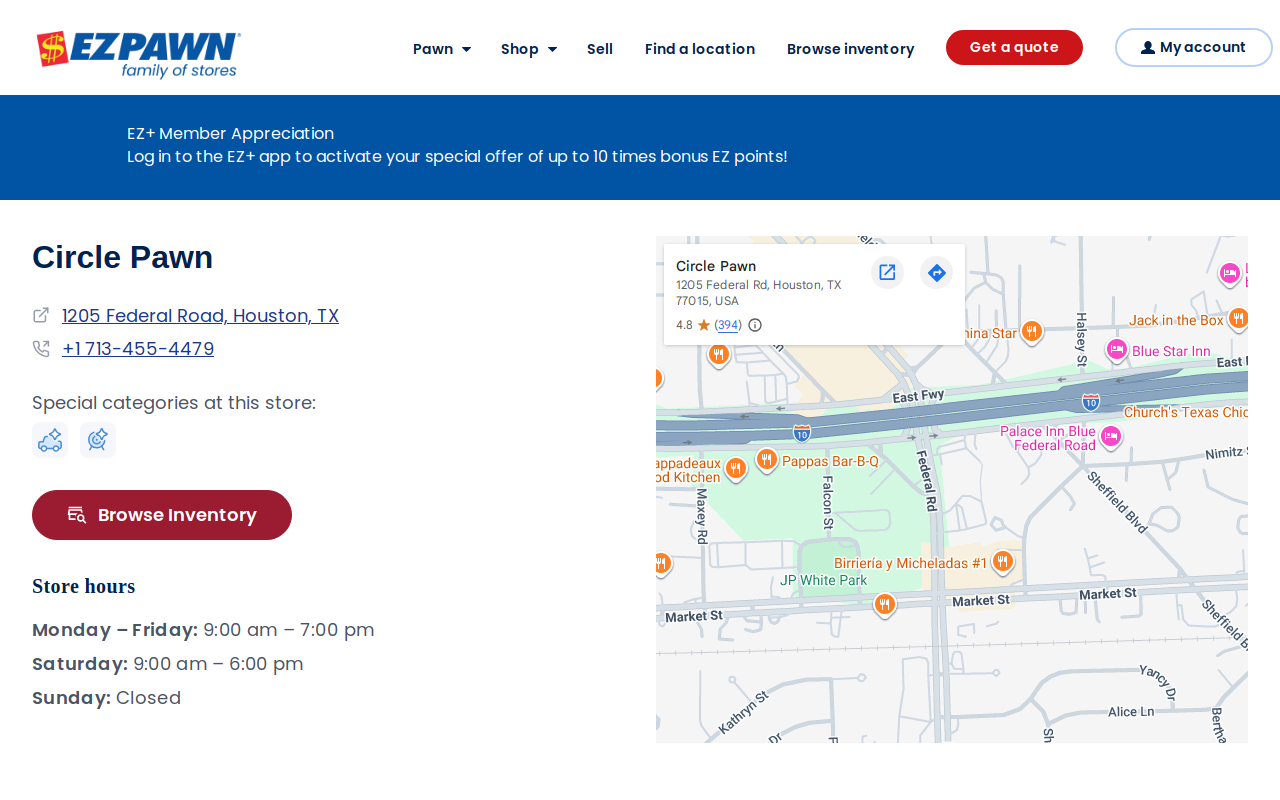Click the blue directions arrow icon
The image size is (1280, 800).
936,272
